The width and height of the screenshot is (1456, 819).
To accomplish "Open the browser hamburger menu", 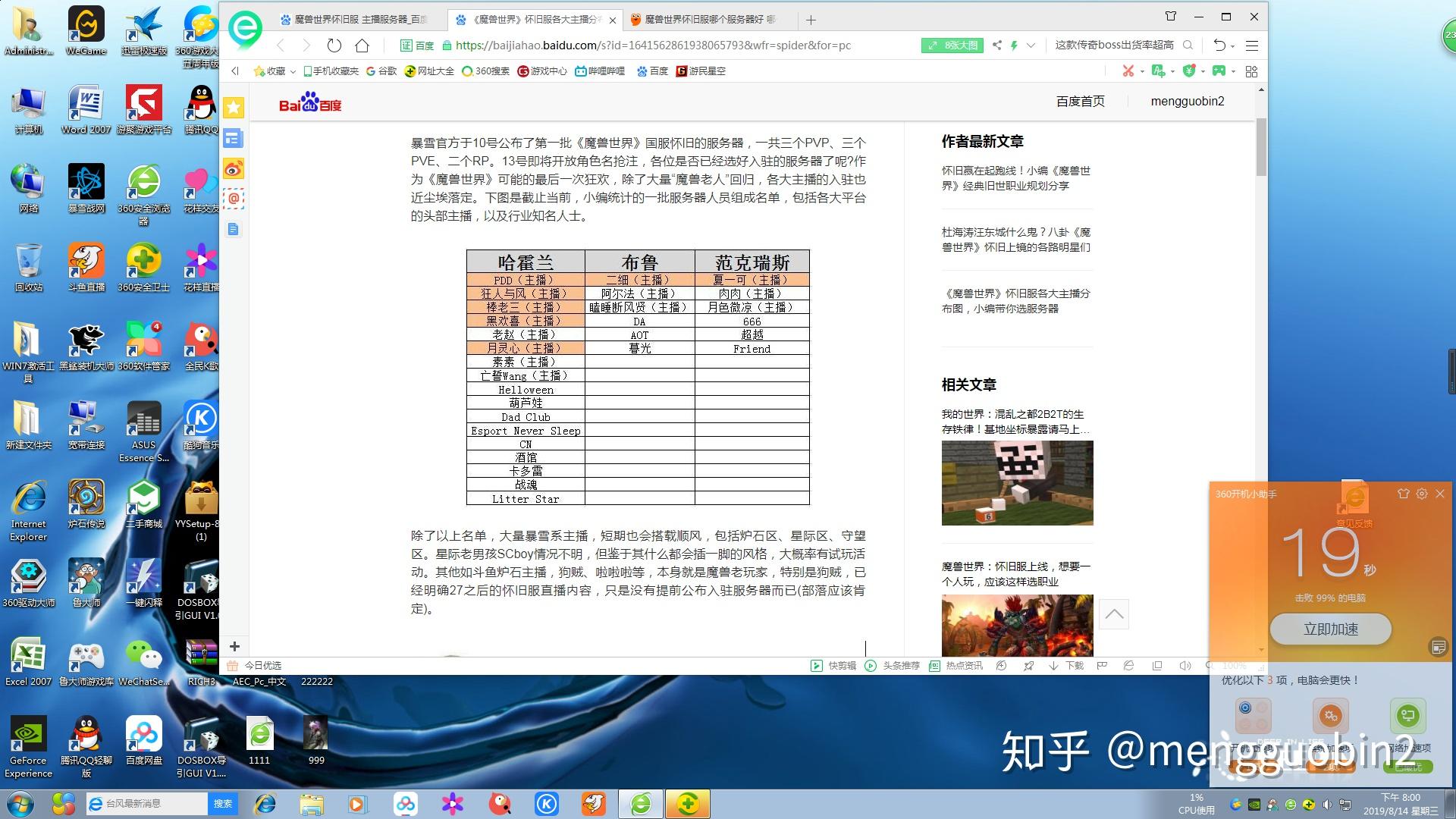I will (x=1252, y=45).
